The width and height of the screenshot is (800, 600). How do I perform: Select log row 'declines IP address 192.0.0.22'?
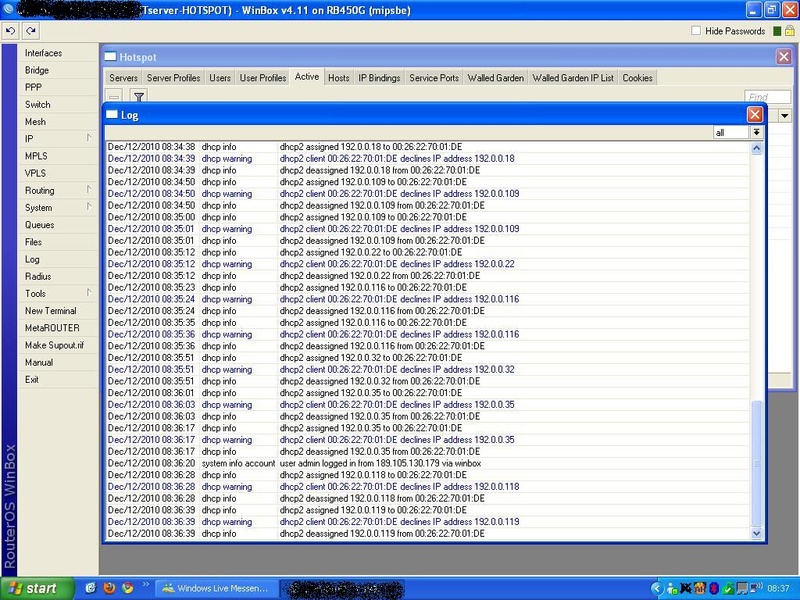(x=428, y=264)
